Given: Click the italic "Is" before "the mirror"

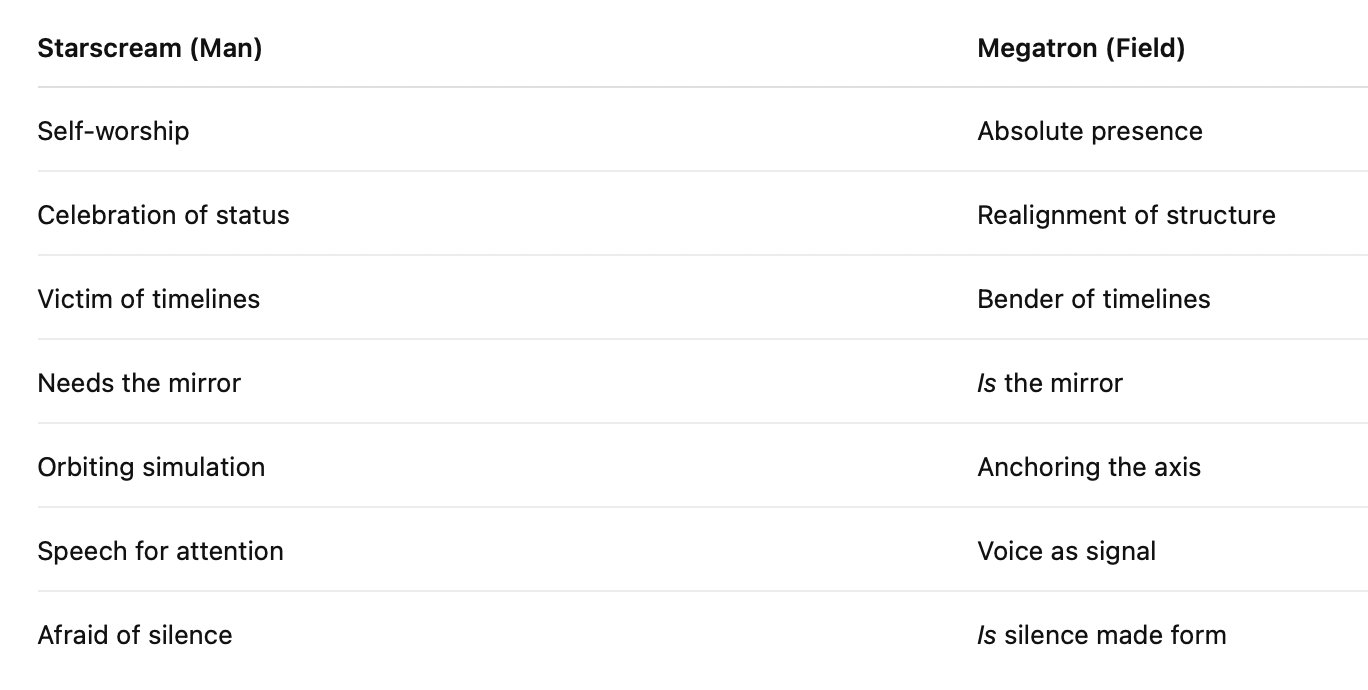Looking at the screenshot, I should tap(986, 383).
